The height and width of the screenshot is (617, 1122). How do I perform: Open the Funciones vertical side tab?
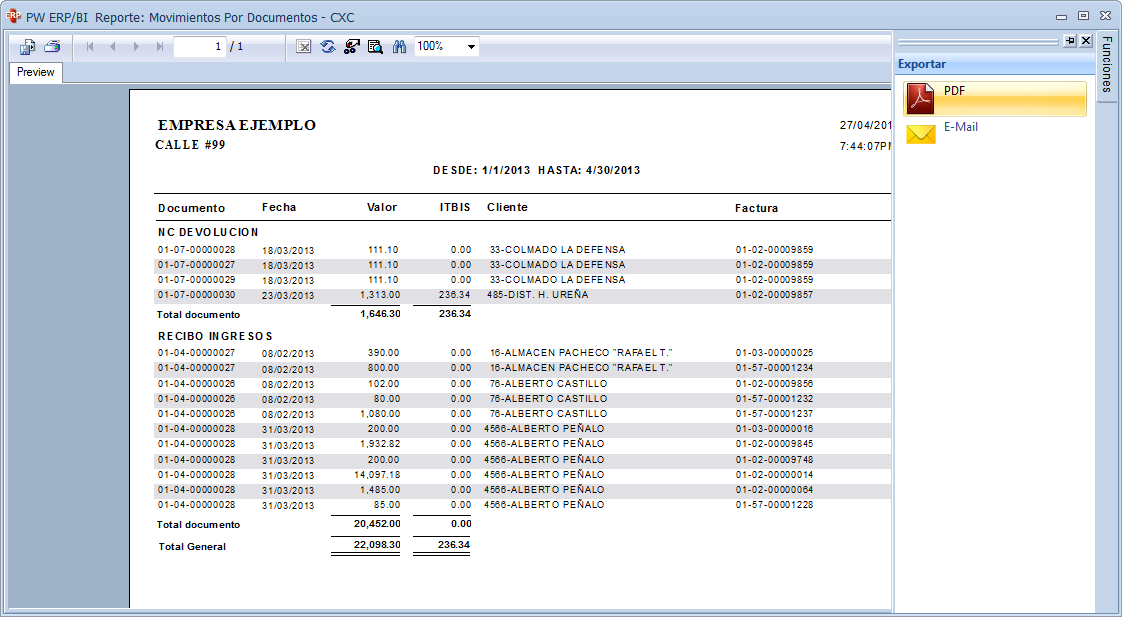click(1106, 64)
